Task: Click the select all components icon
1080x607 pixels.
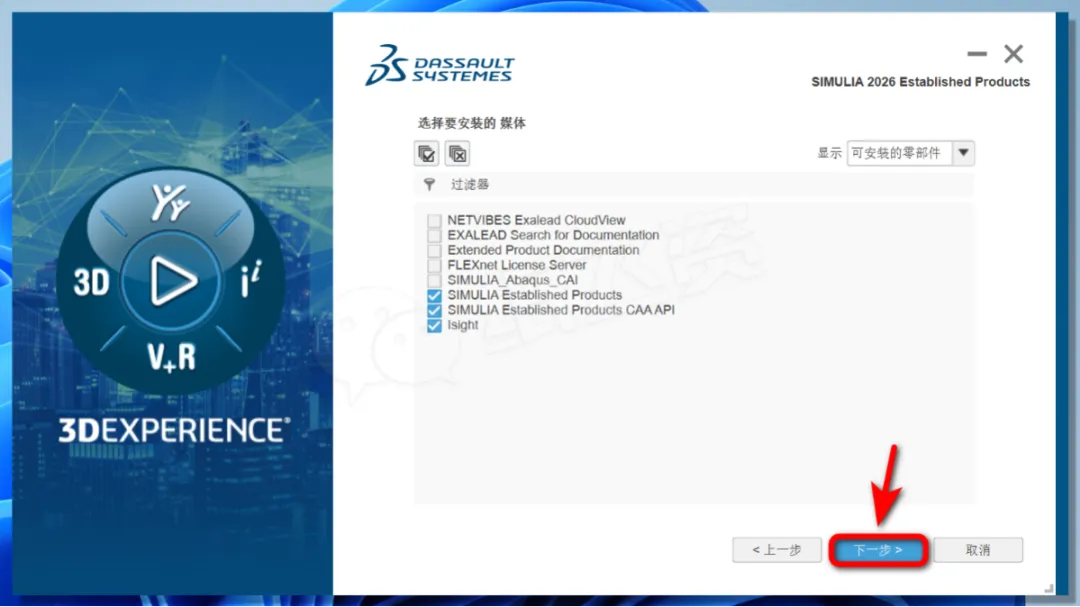Action: coord(426,154)
